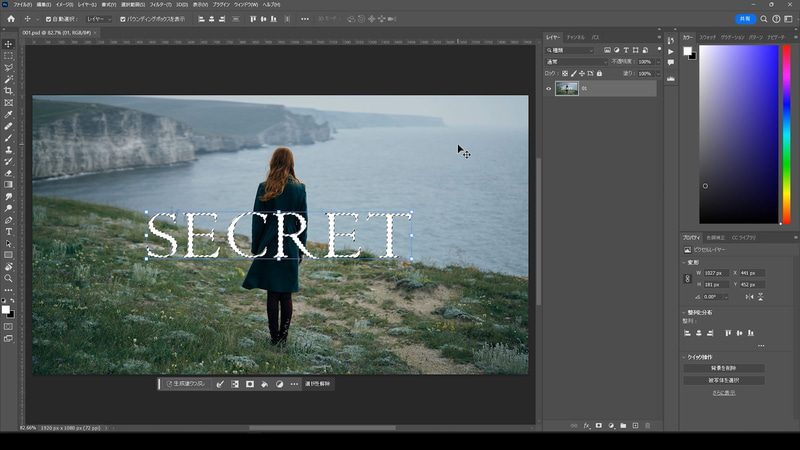Click 選択を解除 in the contextual task bar
The image size is (800, 450).
click(x=317, y=384)
